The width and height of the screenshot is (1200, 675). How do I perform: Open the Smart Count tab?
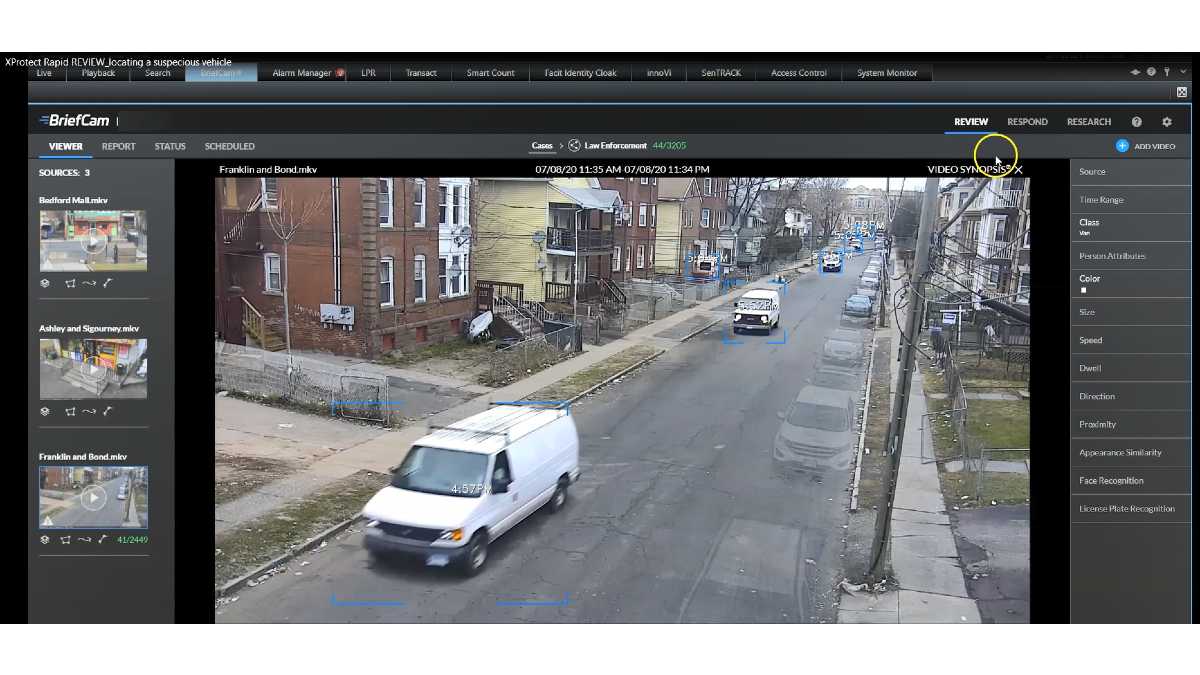click(490, 73)
